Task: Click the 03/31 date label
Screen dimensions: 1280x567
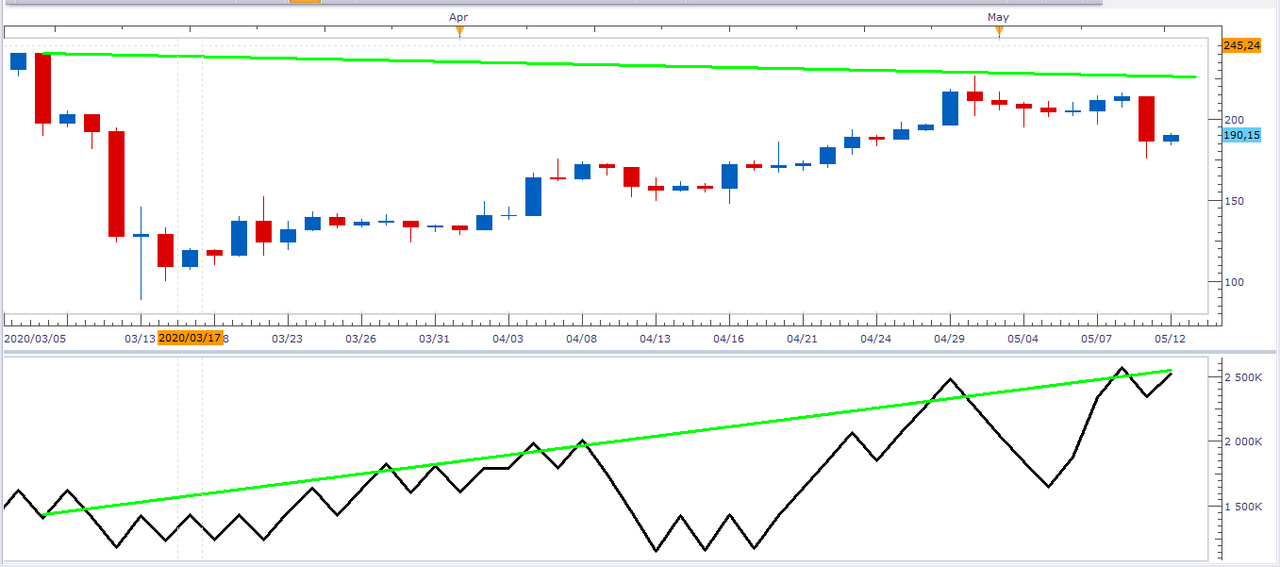Action: pos(434,339)
